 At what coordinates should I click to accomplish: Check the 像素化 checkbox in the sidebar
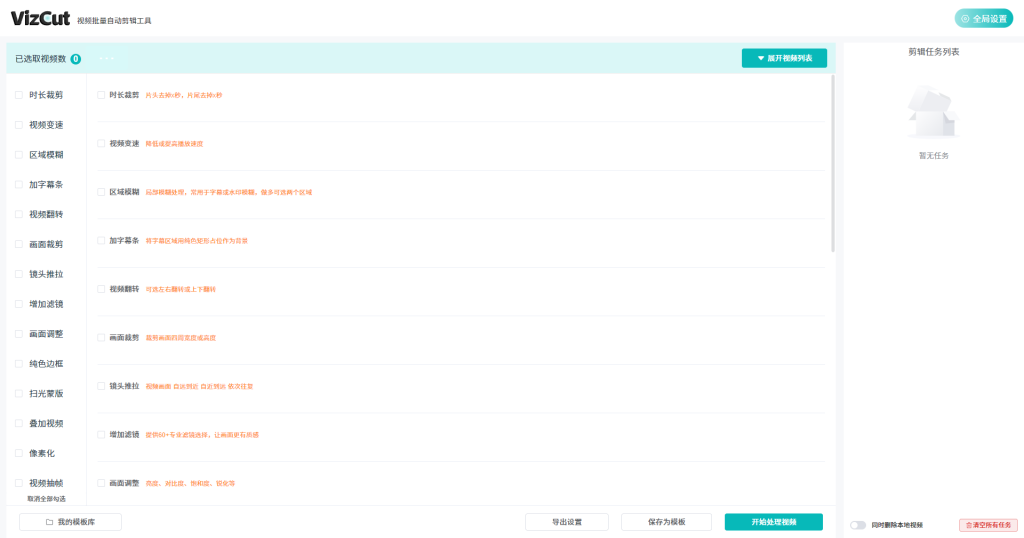19,453
